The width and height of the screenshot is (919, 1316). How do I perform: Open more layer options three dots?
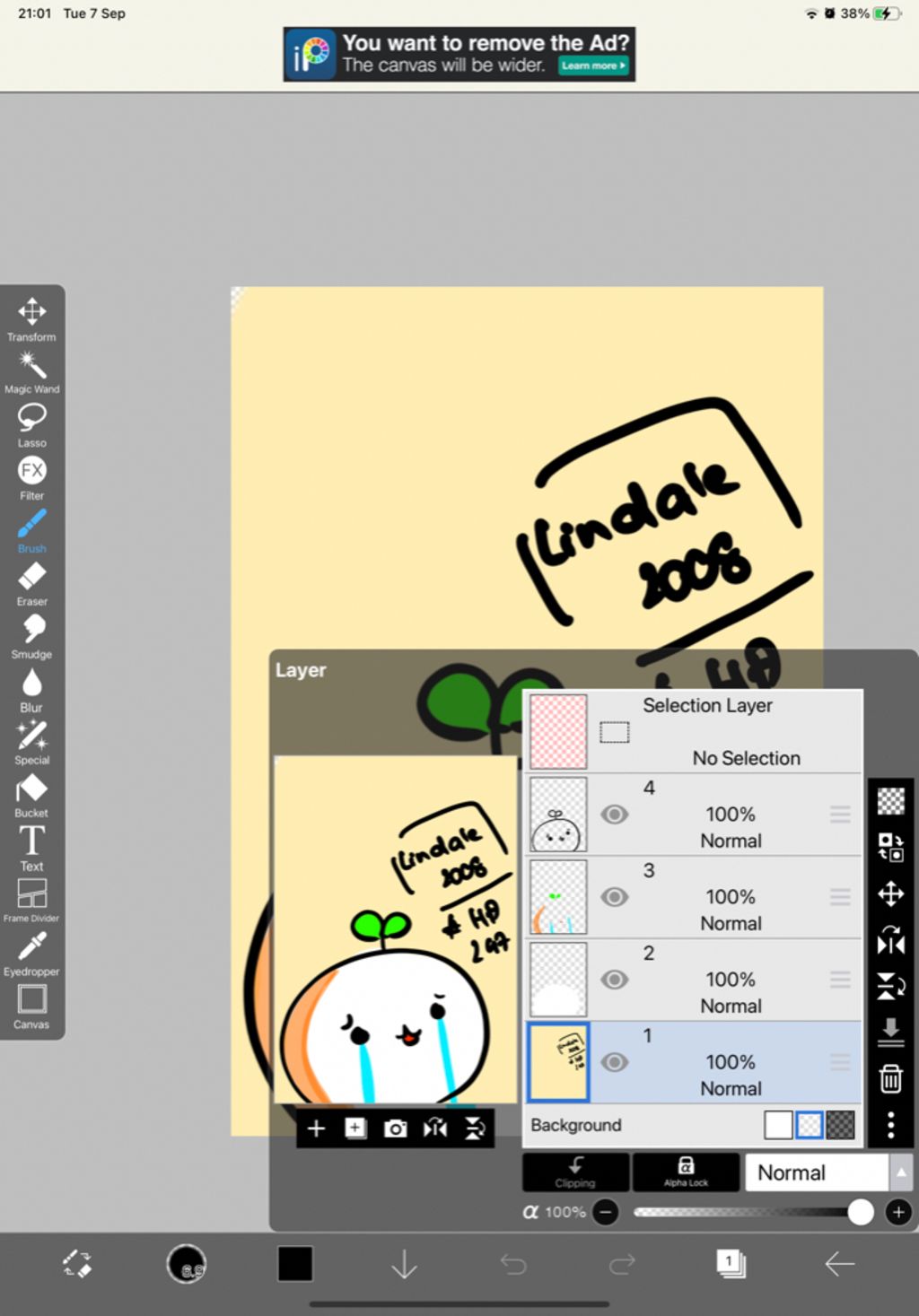[890, 1125]
